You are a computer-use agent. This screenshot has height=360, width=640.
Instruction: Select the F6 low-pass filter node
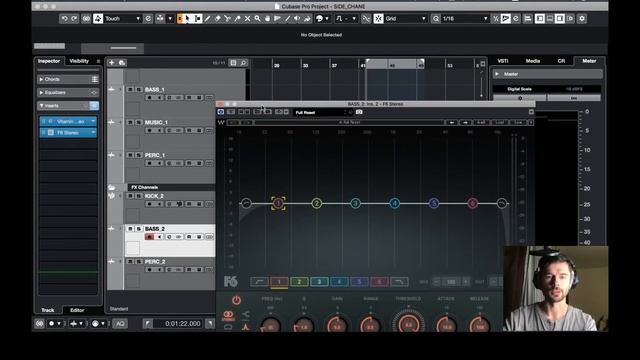point(502,203)
